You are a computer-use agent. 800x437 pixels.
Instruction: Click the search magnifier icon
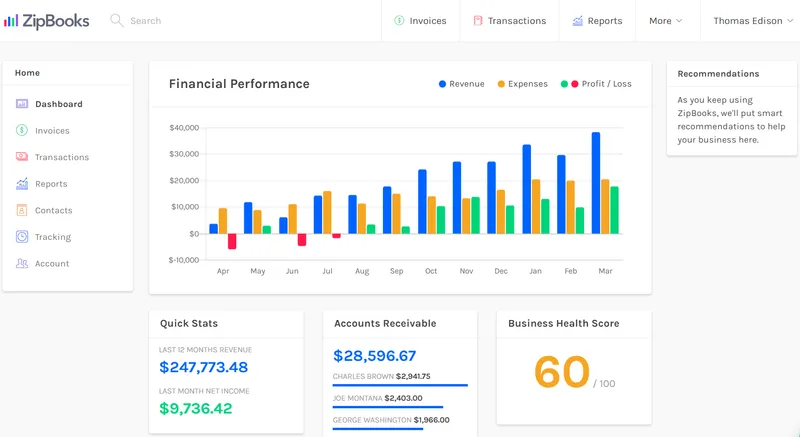[x=117, y=20]
